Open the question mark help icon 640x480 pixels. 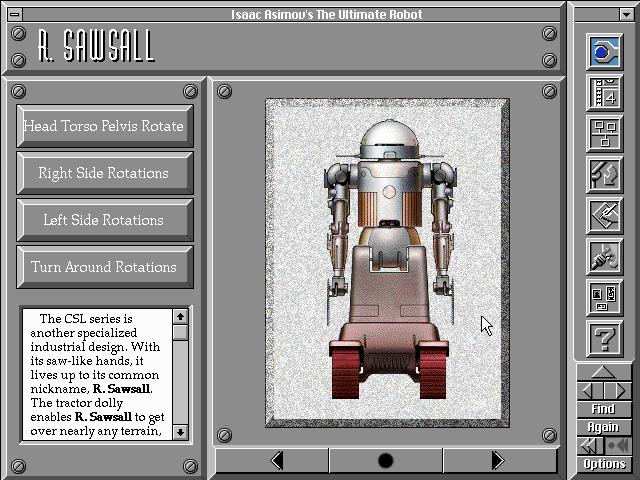(604, 338)
